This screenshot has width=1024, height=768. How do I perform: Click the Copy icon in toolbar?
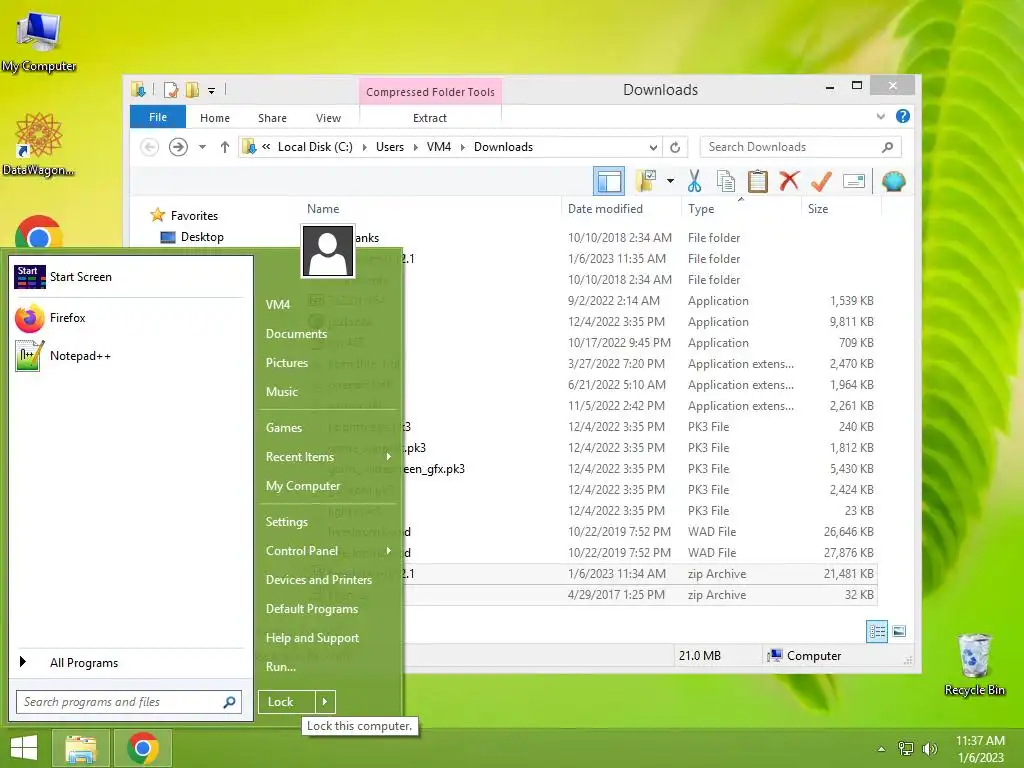pyautogui.click(x=726, y=181)
